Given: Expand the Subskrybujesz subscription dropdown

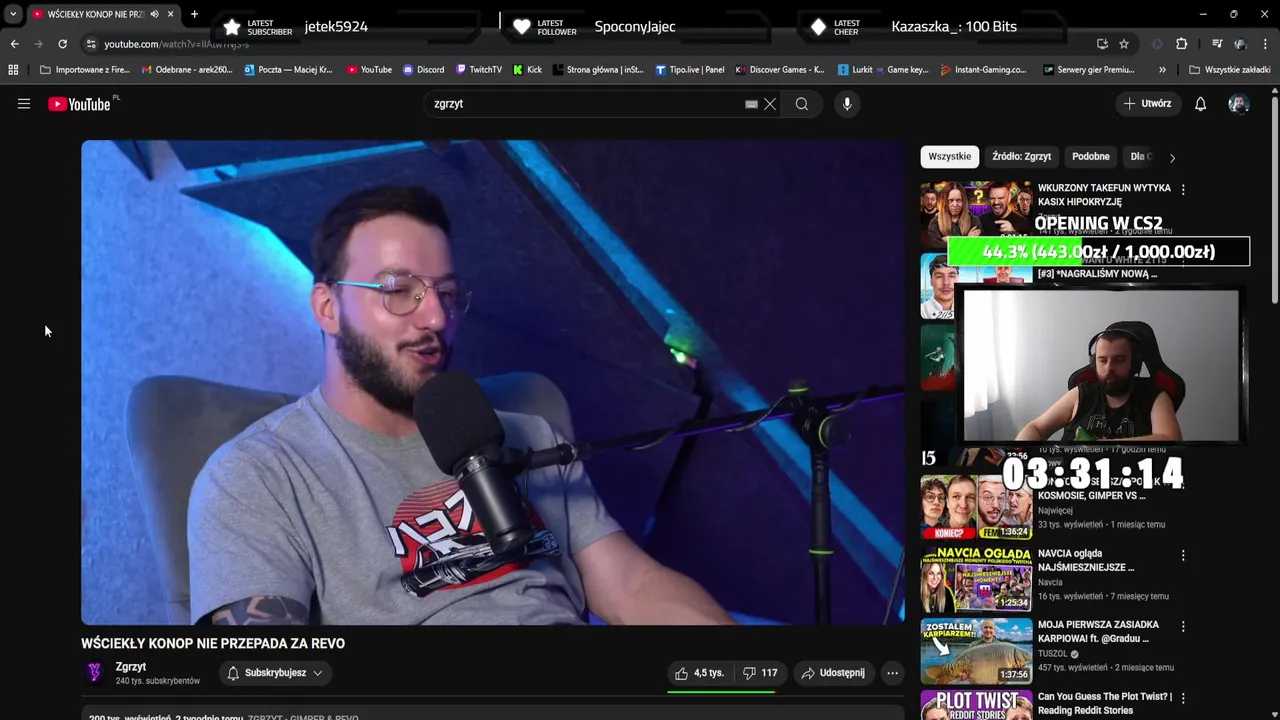Looking at the screenshot, I should tap(275, 673).
